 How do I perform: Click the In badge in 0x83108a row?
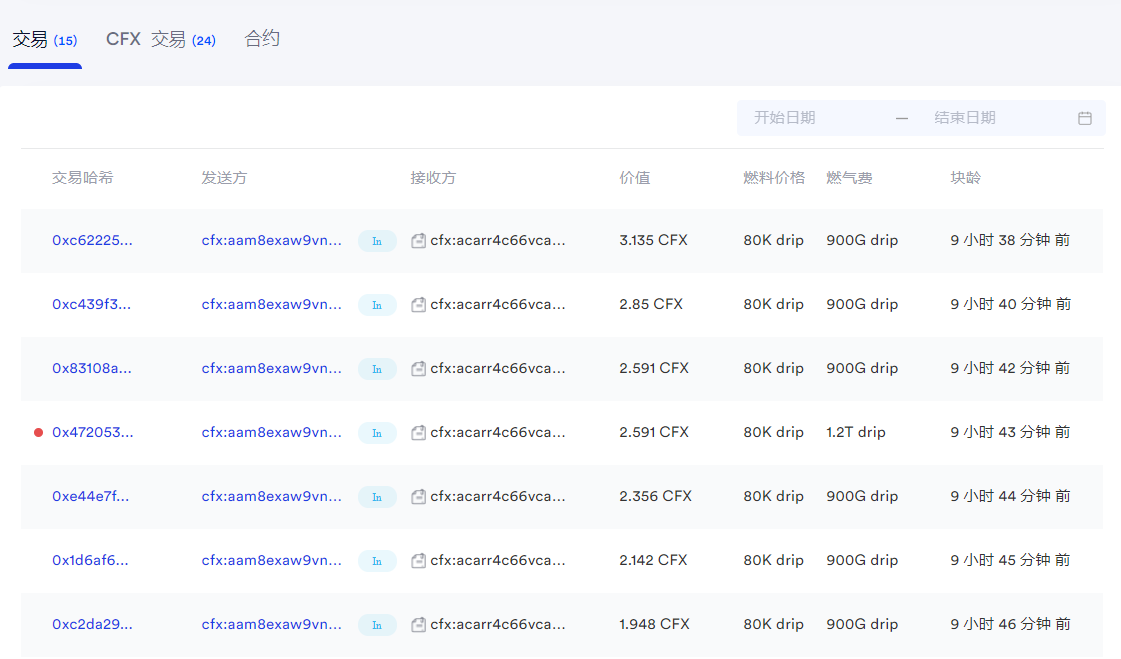coord(377,369)
